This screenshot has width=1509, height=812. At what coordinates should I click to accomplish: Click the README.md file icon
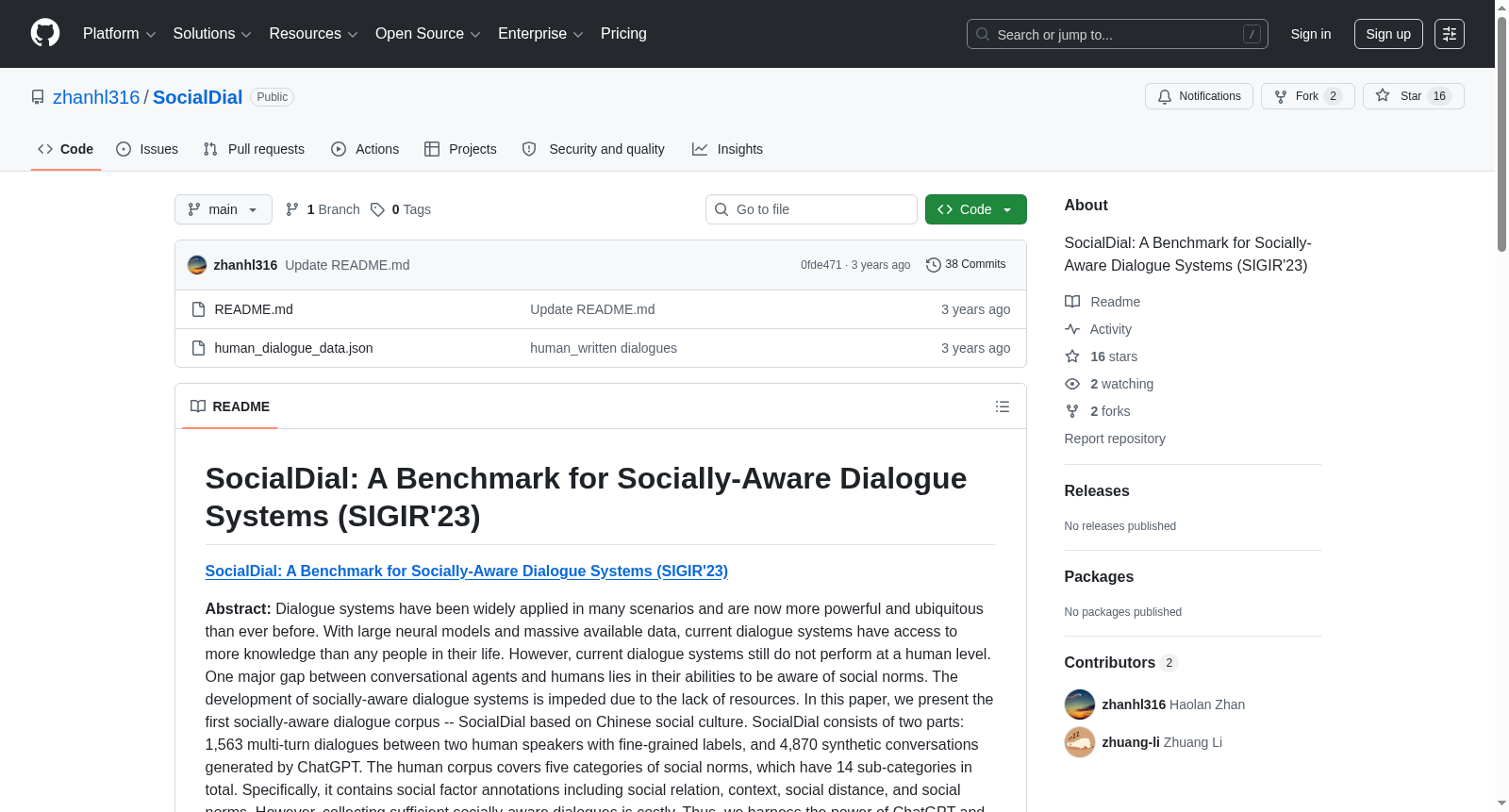pyautogui.click(x=198, y=309)
